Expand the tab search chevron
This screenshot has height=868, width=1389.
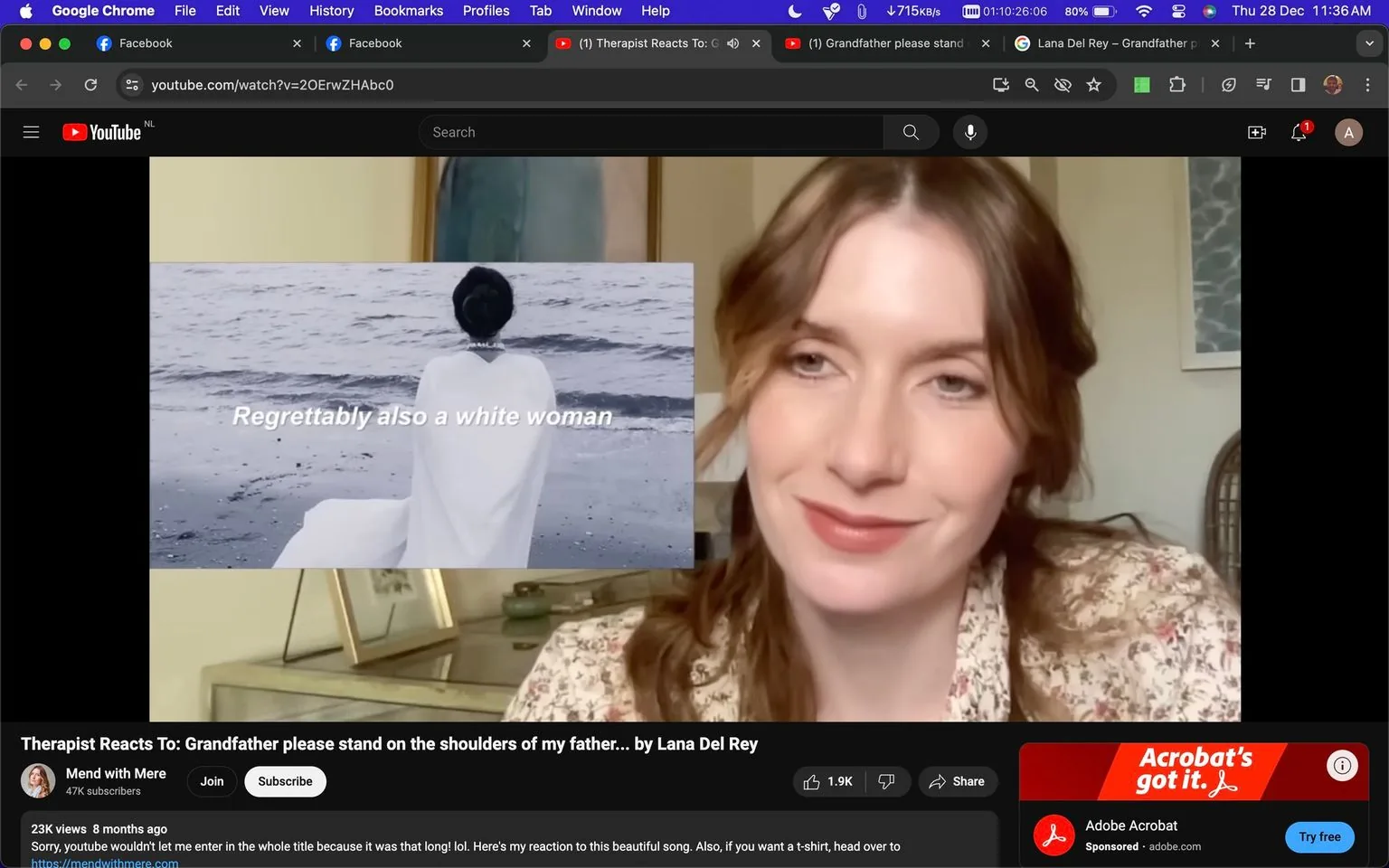click(x=1368, y=42)
